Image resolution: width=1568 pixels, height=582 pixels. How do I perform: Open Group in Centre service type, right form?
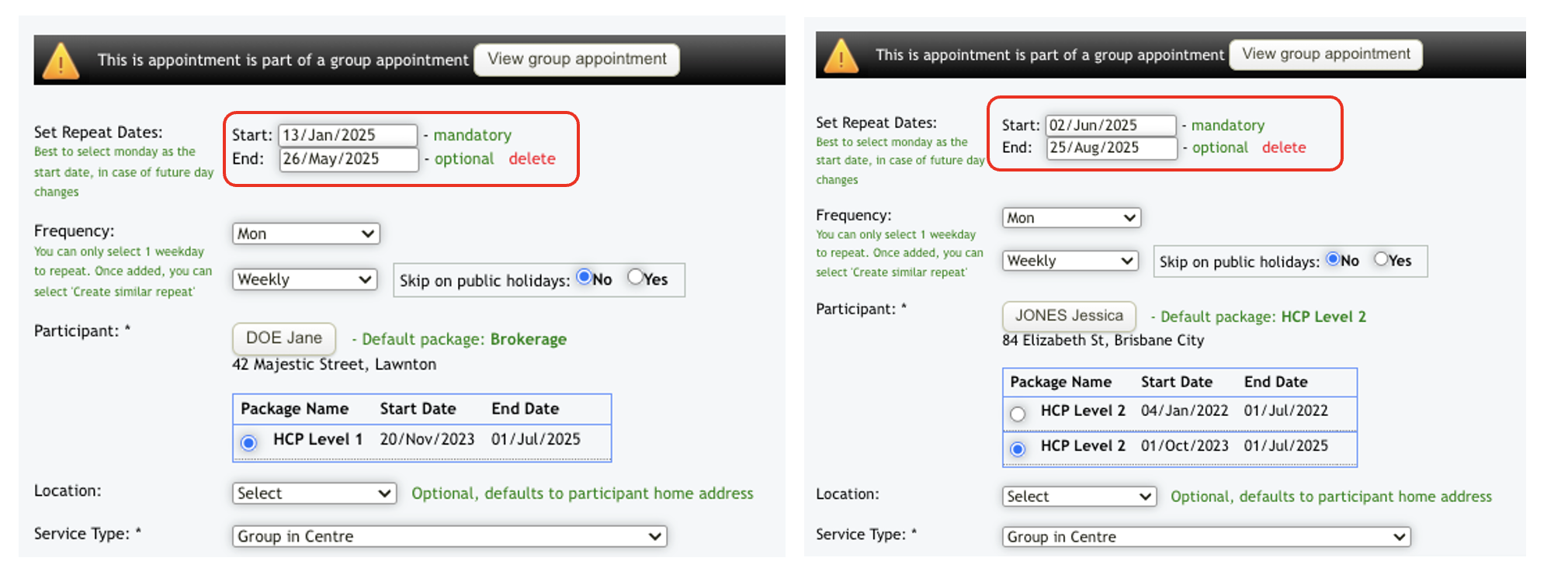coord(1205,537)
